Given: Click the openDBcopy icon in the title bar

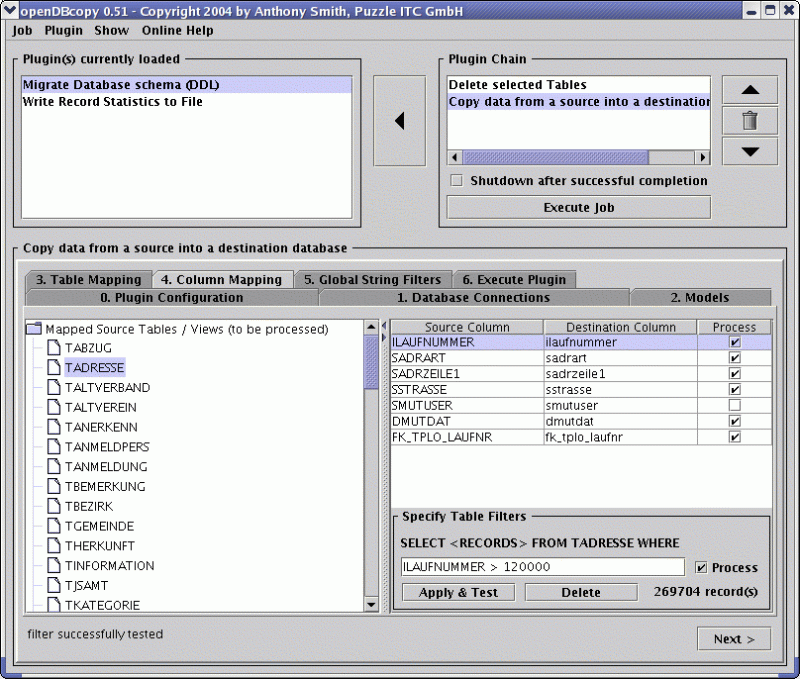Looking at the screenshot, I should 10,10.
